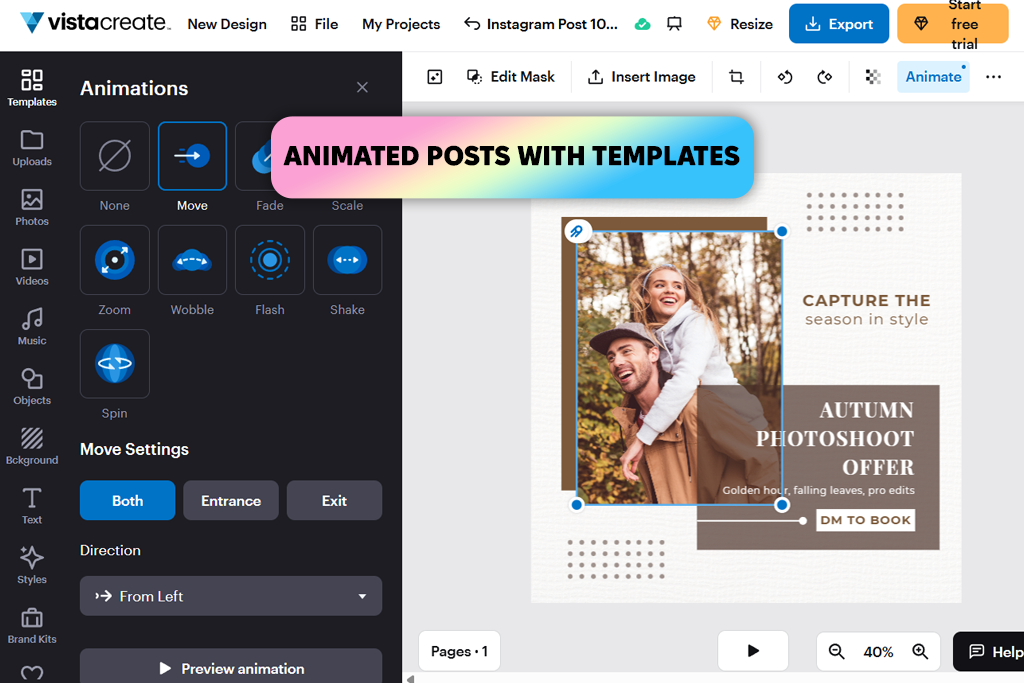Image resolution: width=1024 pixels, height=683 pixels.
Task: Select the Move animation
Action: (x=192, y=156)
